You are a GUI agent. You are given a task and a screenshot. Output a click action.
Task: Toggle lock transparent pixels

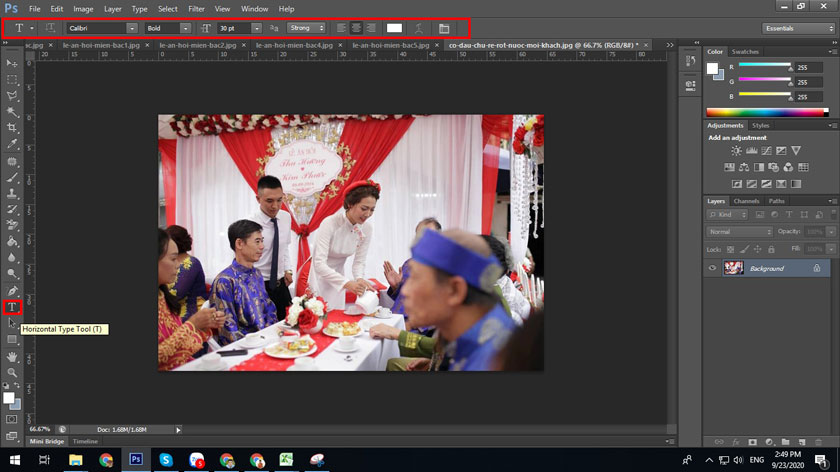(730, 249)
